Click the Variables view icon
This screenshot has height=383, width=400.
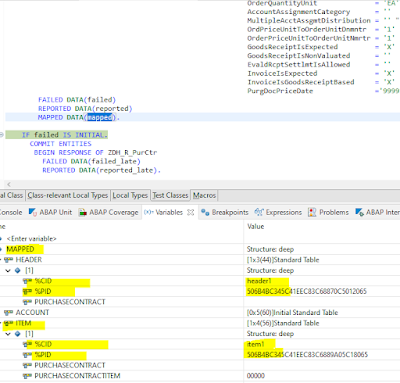click(148, 212)
